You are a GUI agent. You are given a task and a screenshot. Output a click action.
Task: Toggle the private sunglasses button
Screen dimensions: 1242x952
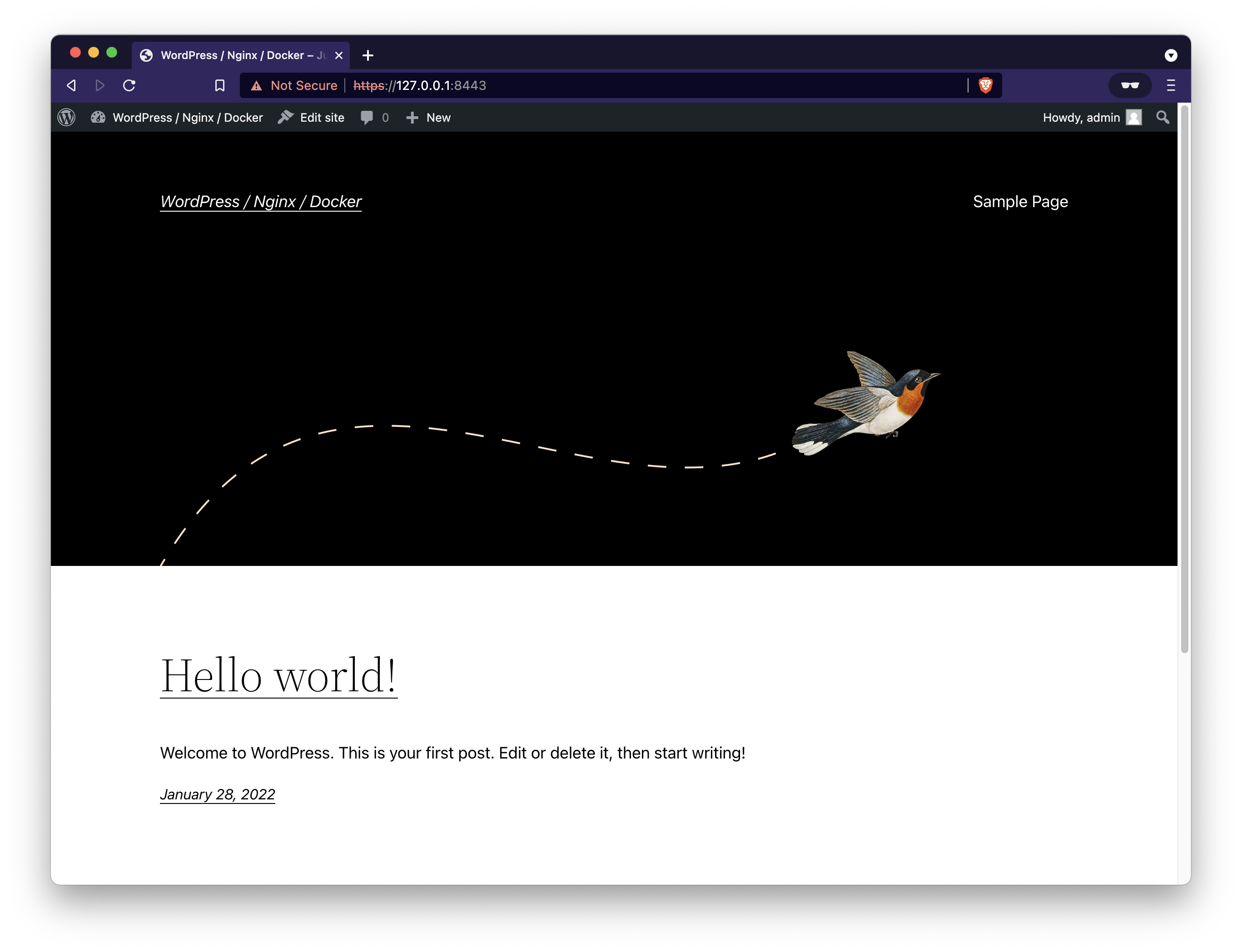click(1129, 85)
